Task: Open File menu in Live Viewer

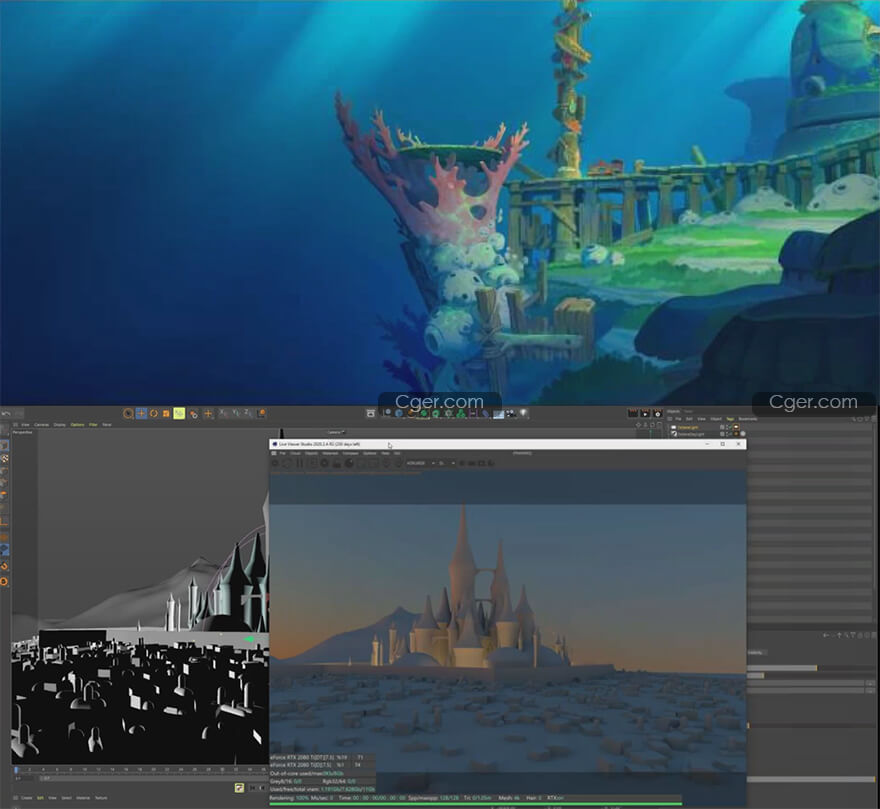Action: point(283,453)
